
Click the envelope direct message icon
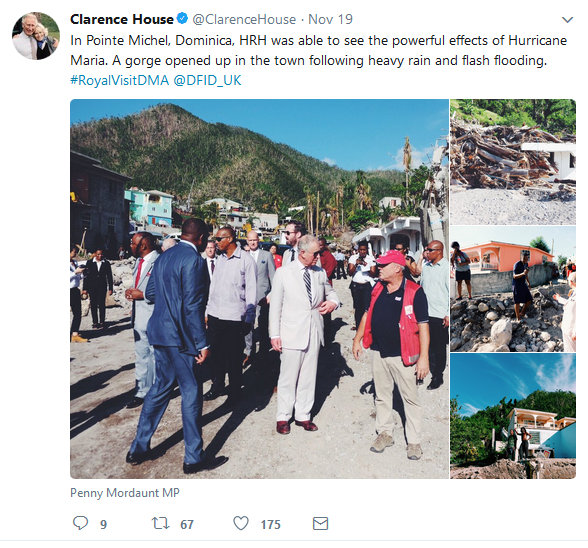click(x=320, y=523)
